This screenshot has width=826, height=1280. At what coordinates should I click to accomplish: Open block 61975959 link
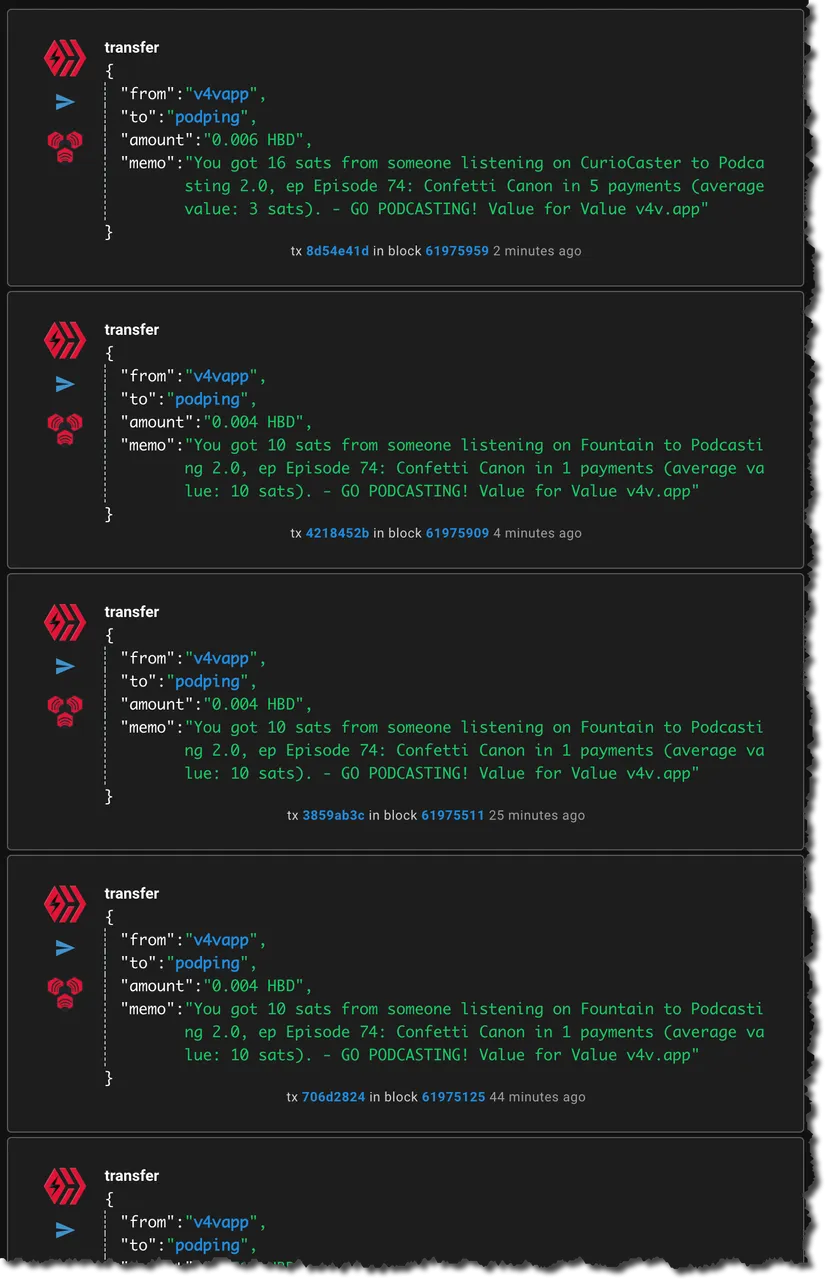tap(457, 251)
